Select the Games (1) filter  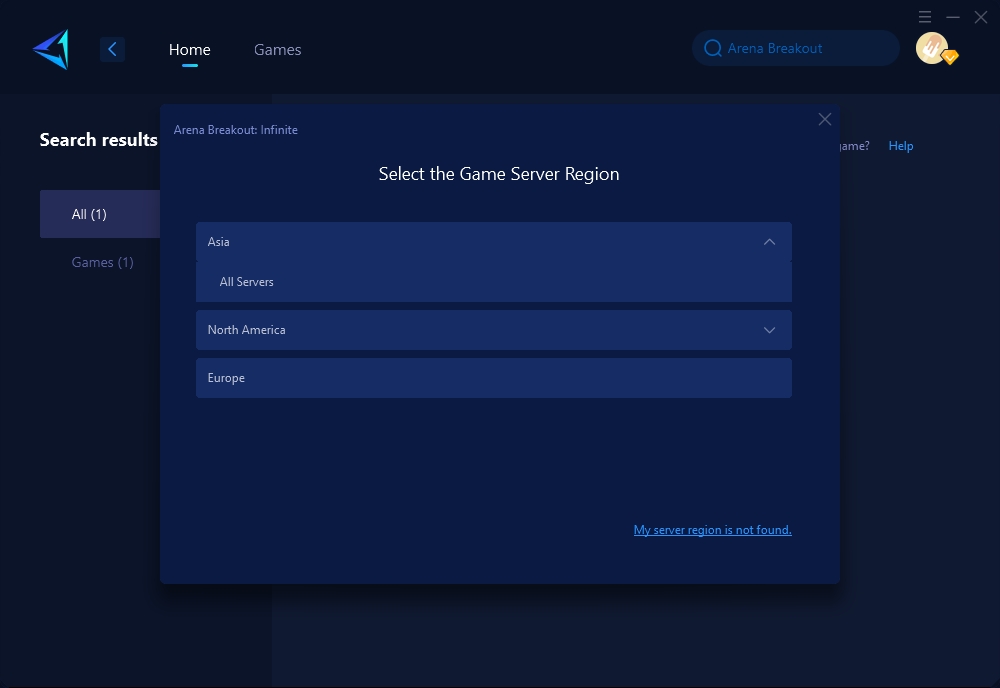[102, 262]
